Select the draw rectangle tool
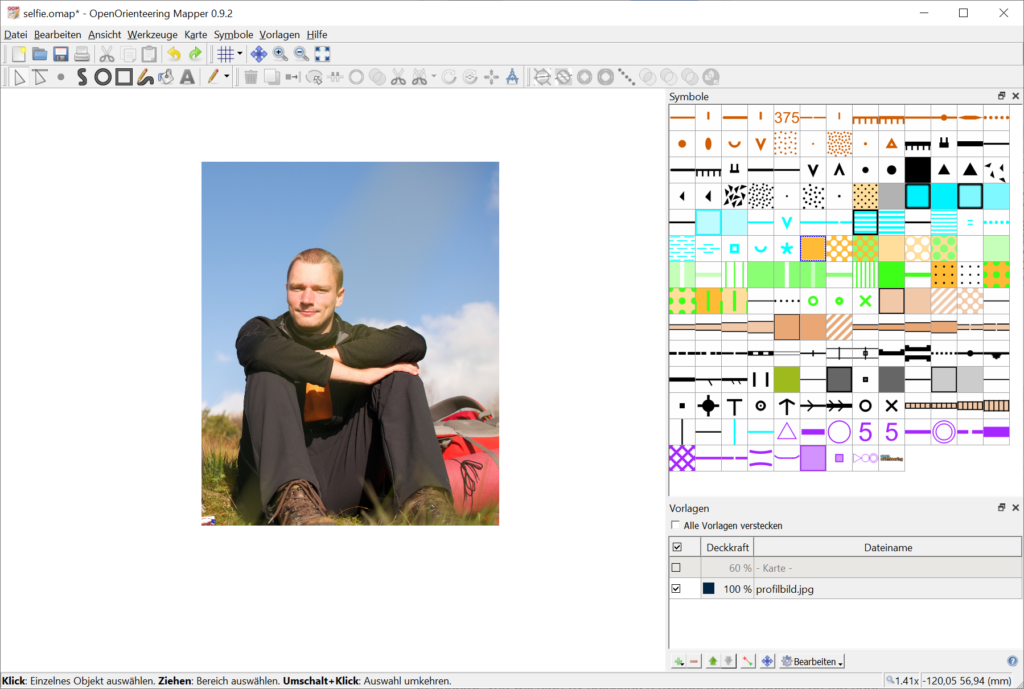 click(124, 77)
